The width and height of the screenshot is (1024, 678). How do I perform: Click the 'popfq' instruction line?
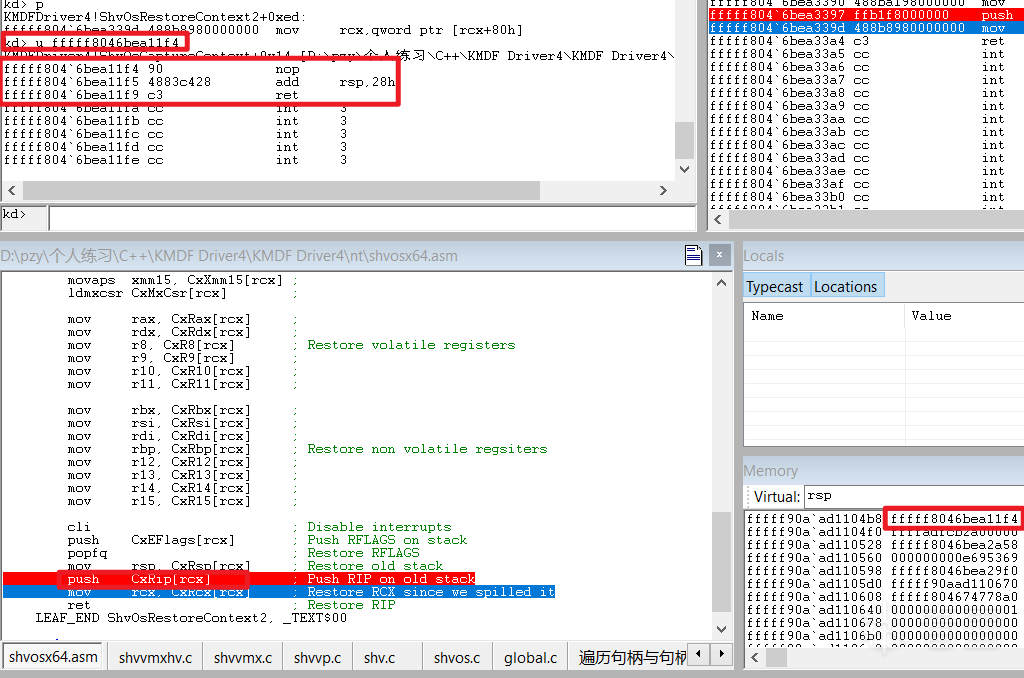click(x=243, y=553)
